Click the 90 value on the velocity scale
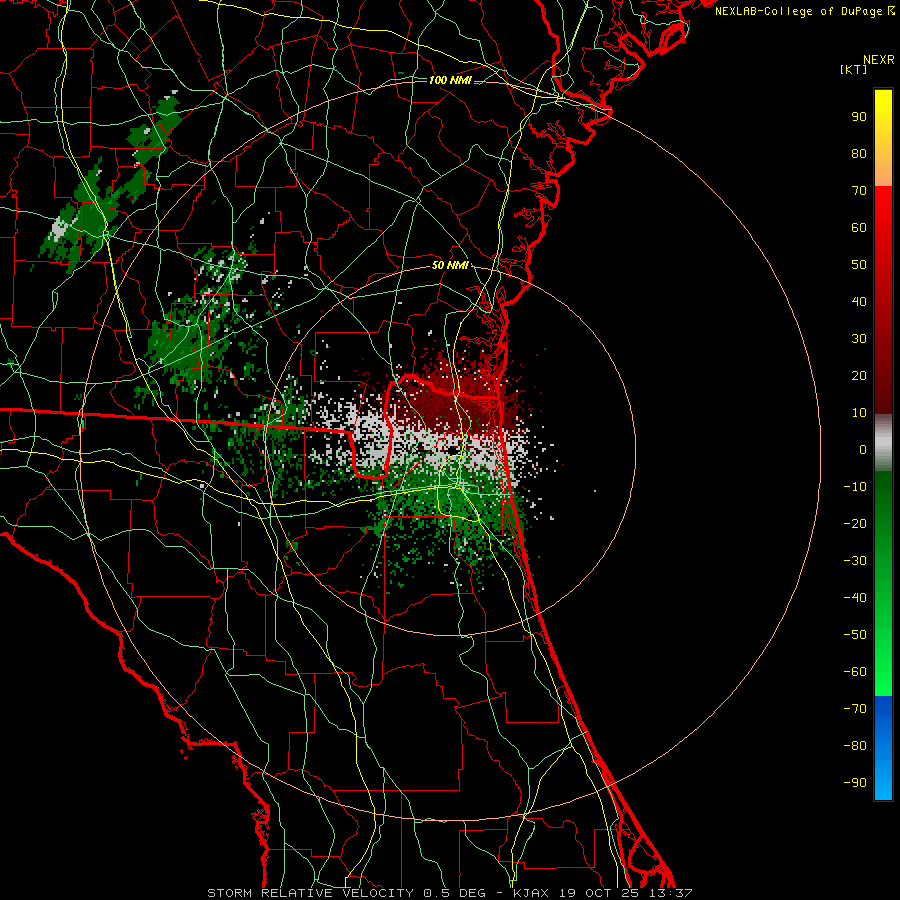900x900 pixels. [x=859, y=117]
